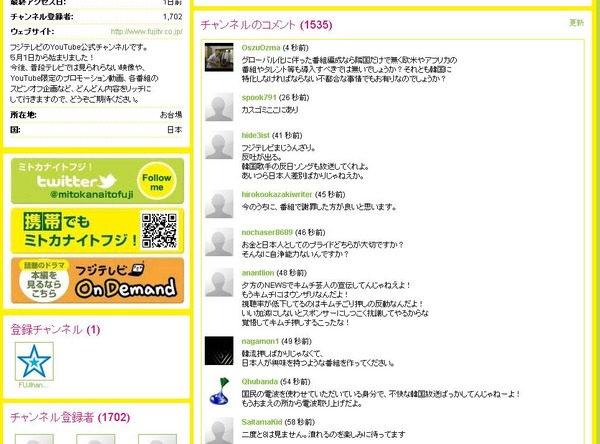Open the fujitv.co.jp website link
This screenshot has width=600, height=444.
146,31
